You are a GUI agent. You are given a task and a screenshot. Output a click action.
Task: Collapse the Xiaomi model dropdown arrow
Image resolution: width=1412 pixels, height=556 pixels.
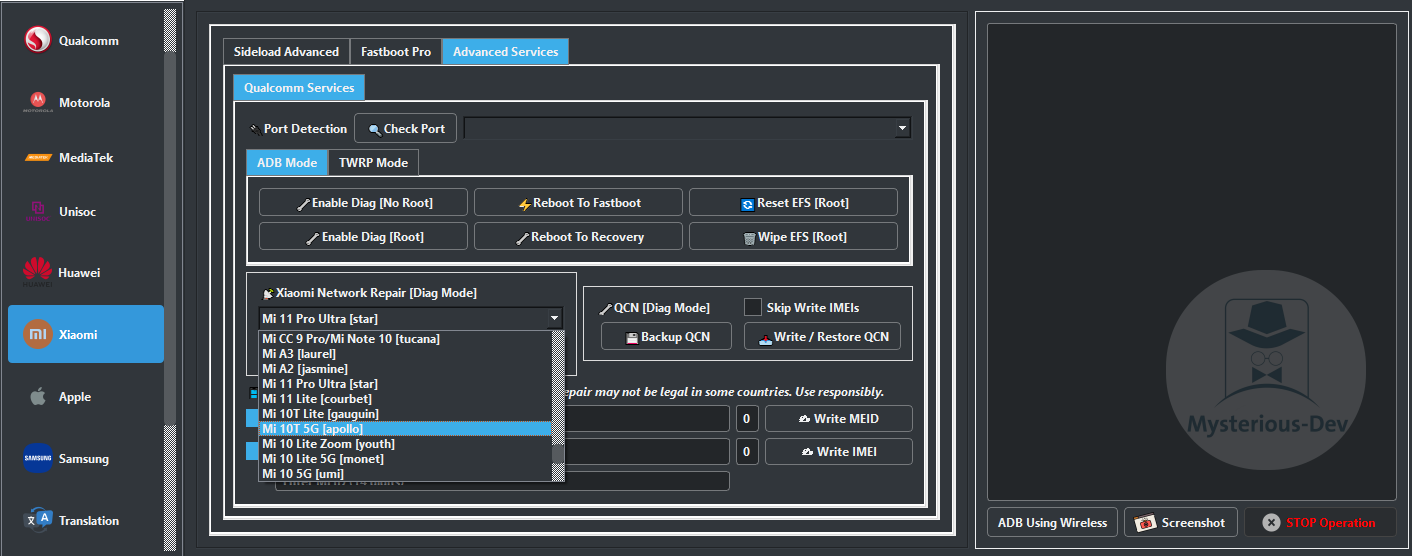(x=554, y=318)
